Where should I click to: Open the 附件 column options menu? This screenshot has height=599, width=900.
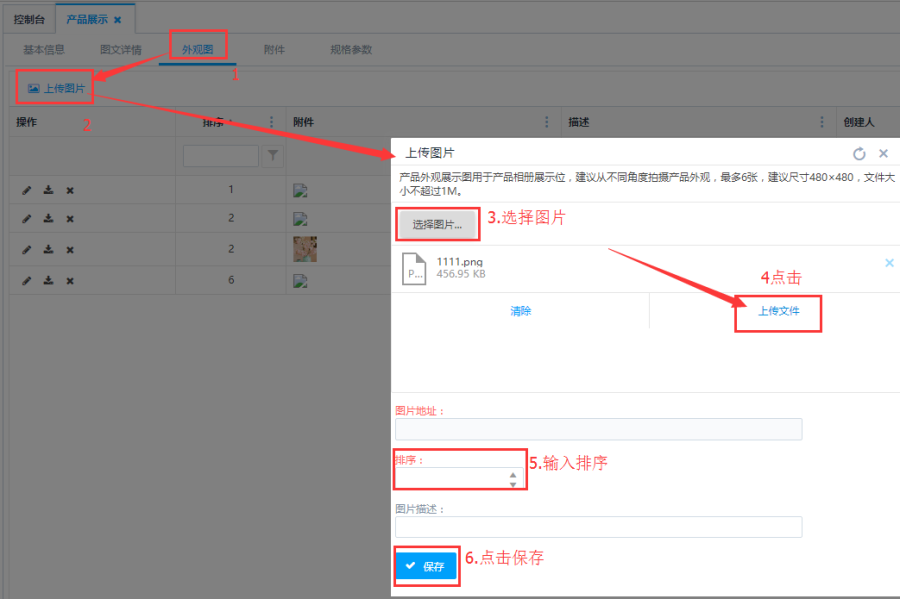point(546,122)
